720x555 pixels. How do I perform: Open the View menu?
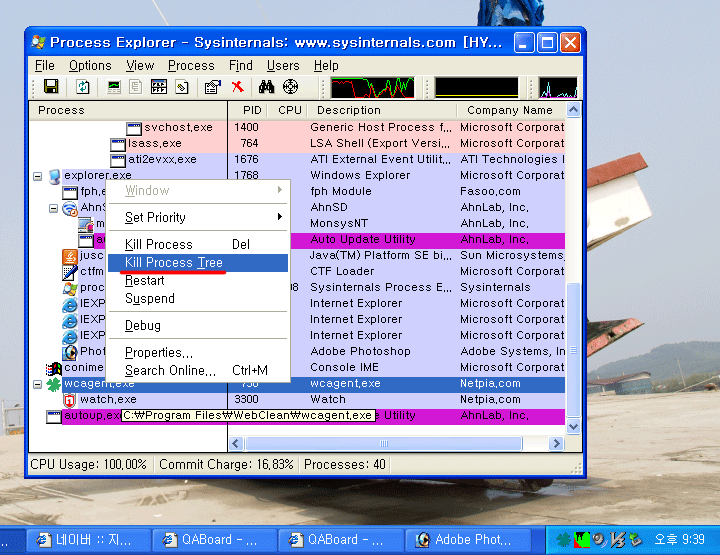point(140,66)
